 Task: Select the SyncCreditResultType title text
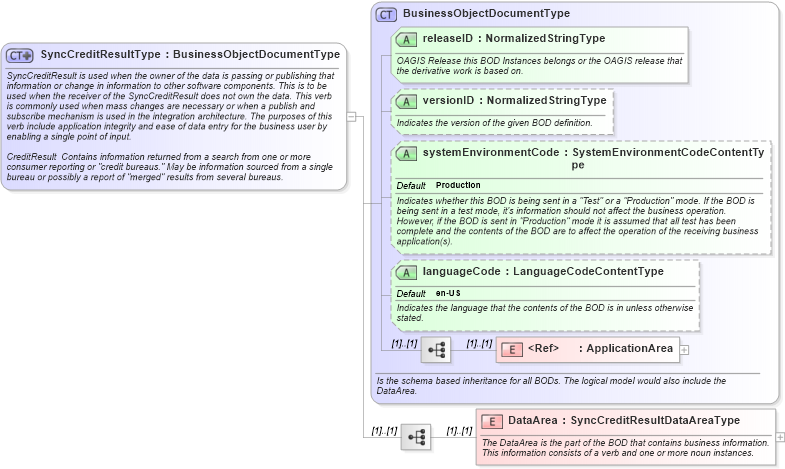pyautogui.click(x=190, y=54)
